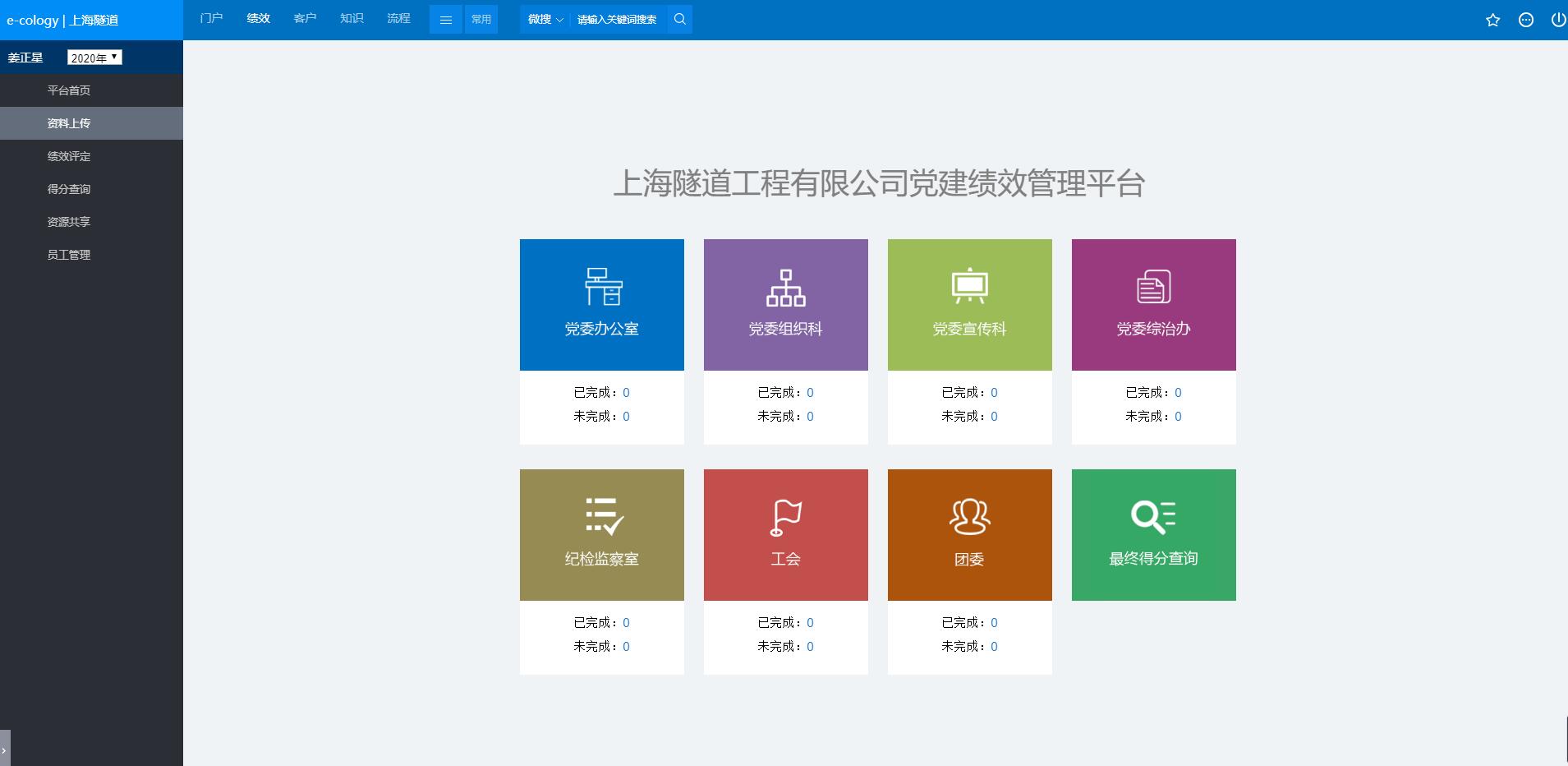Click the 常用 button in top bar
The width and height of the screenshot is (1568, 766).
coord(481,19)
